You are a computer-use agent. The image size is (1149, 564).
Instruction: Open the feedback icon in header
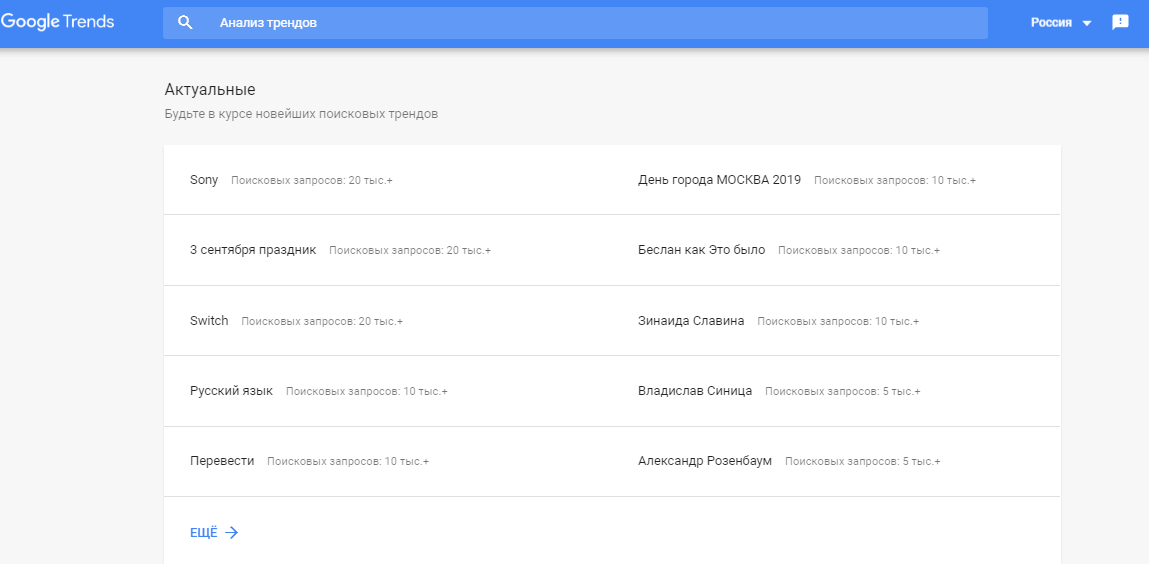coord(1120,22)
